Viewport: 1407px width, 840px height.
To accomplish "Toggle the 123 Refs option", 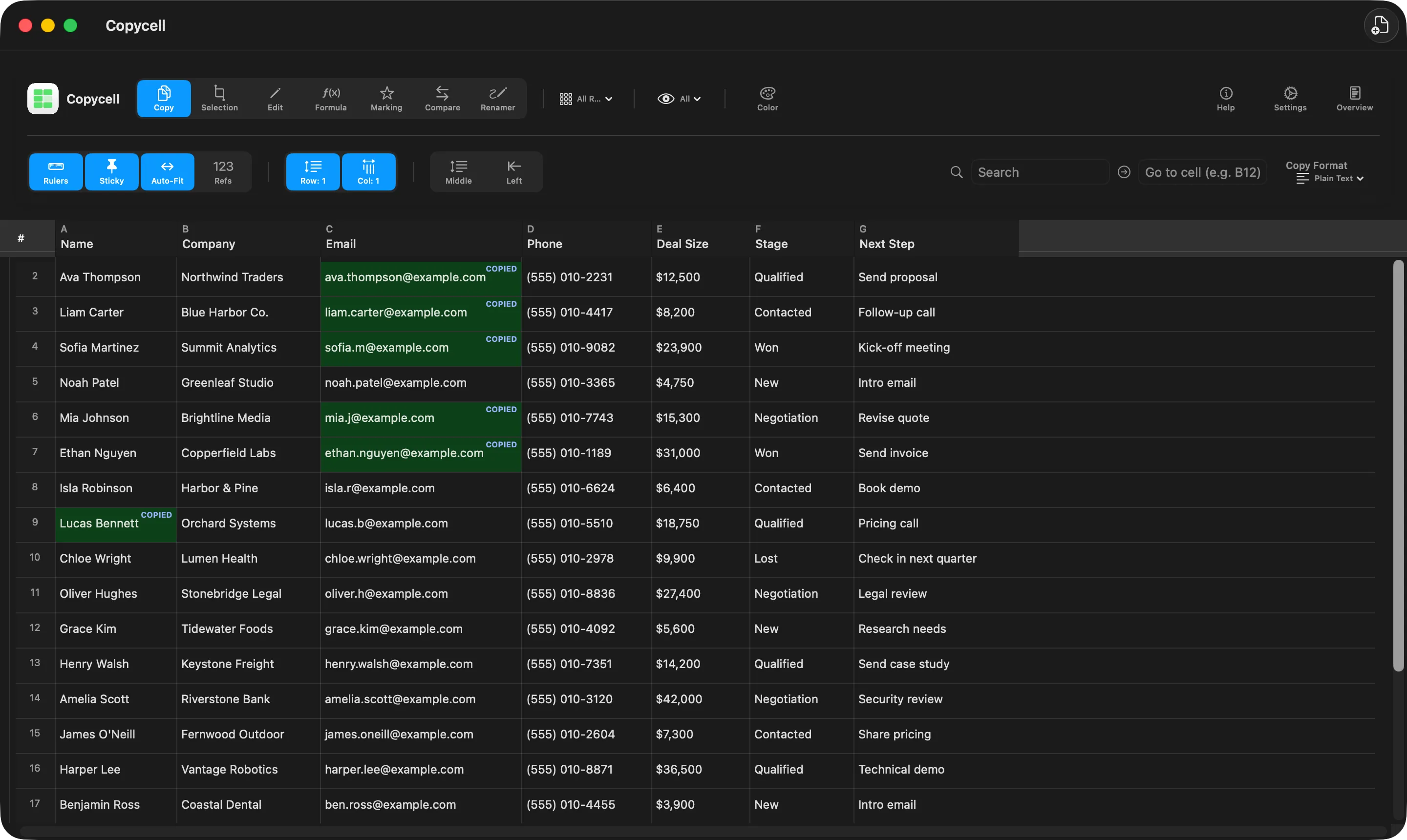I will click(222, 172).
